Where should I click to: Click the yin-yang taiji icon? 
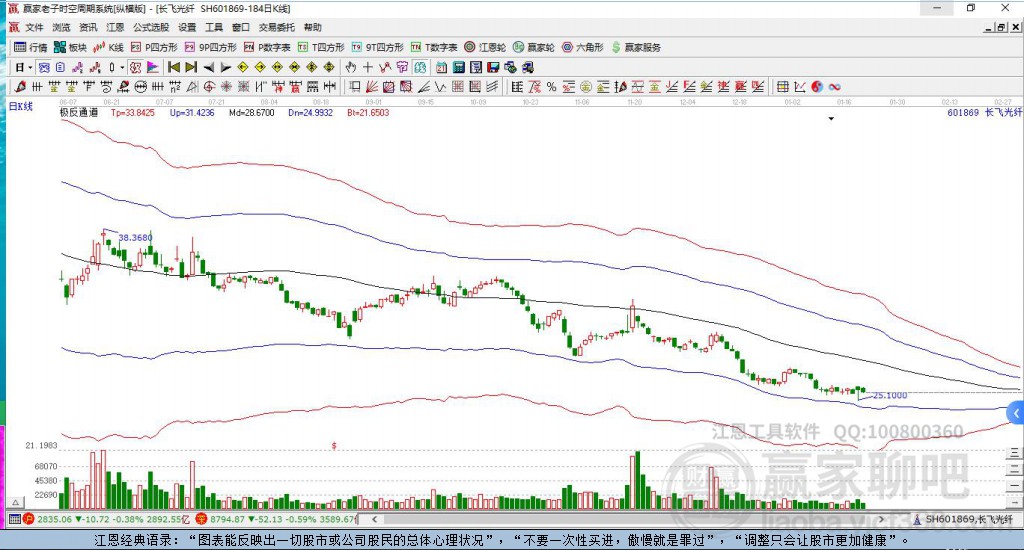[817, 87]
